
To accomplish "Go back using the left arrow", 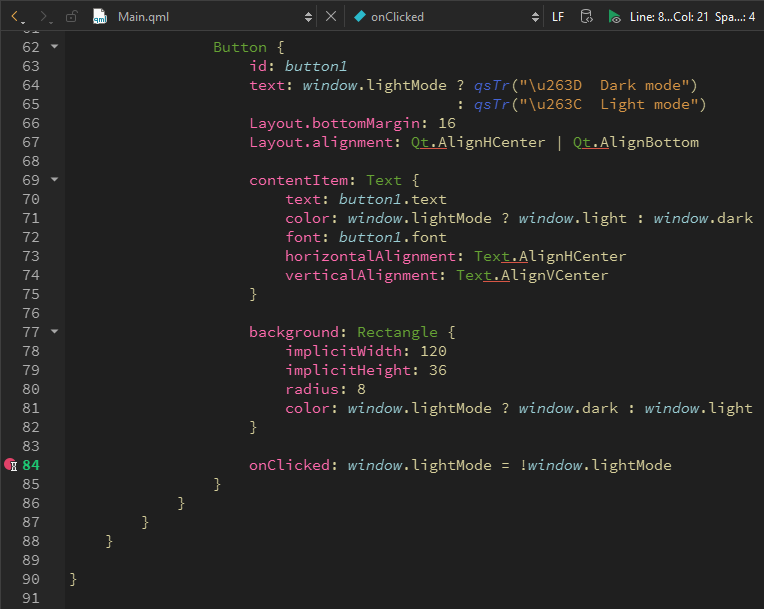I will (x=16, y=17).
